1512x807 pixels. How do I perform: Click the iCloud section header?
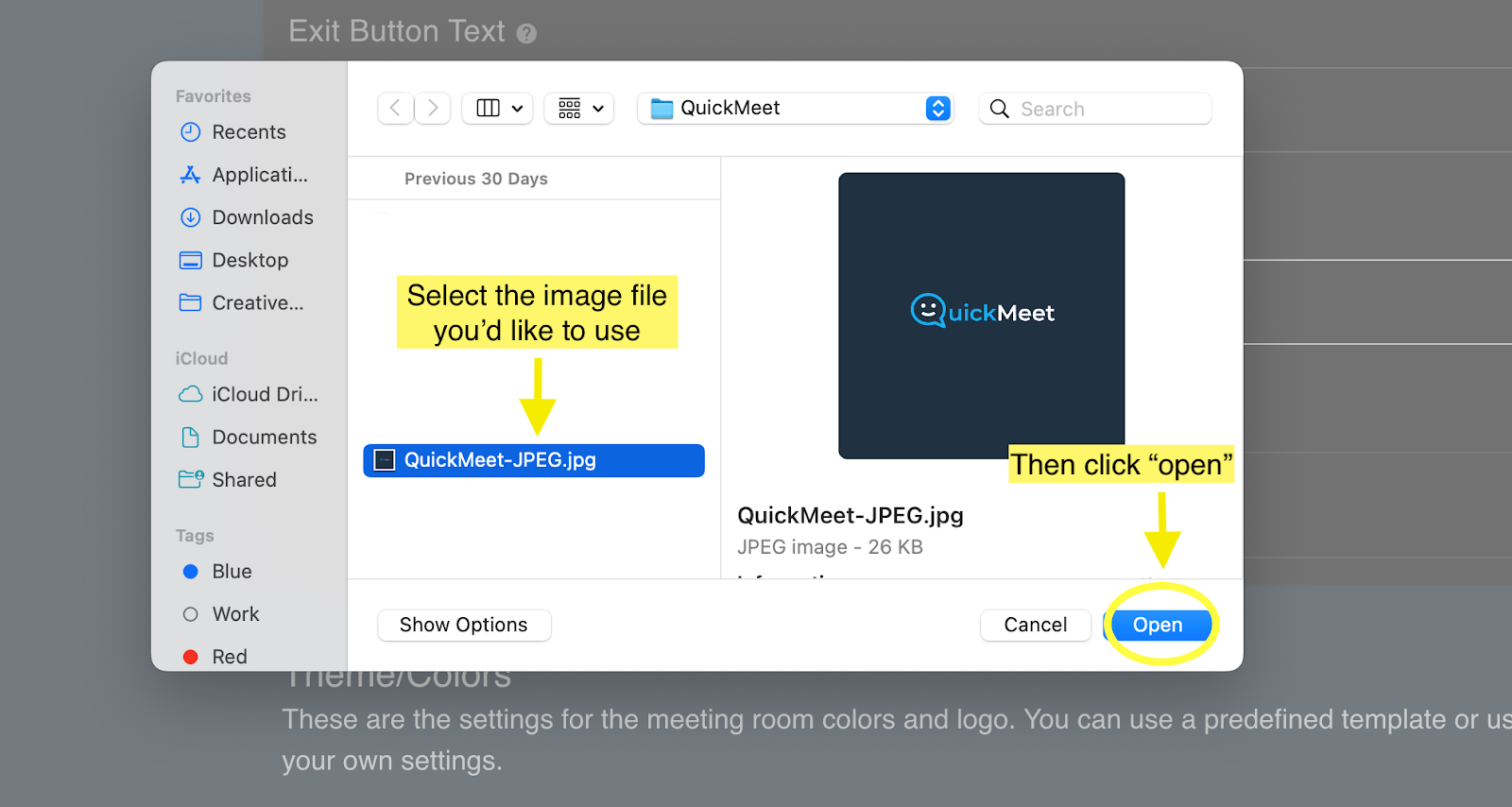tap(201, 359)
